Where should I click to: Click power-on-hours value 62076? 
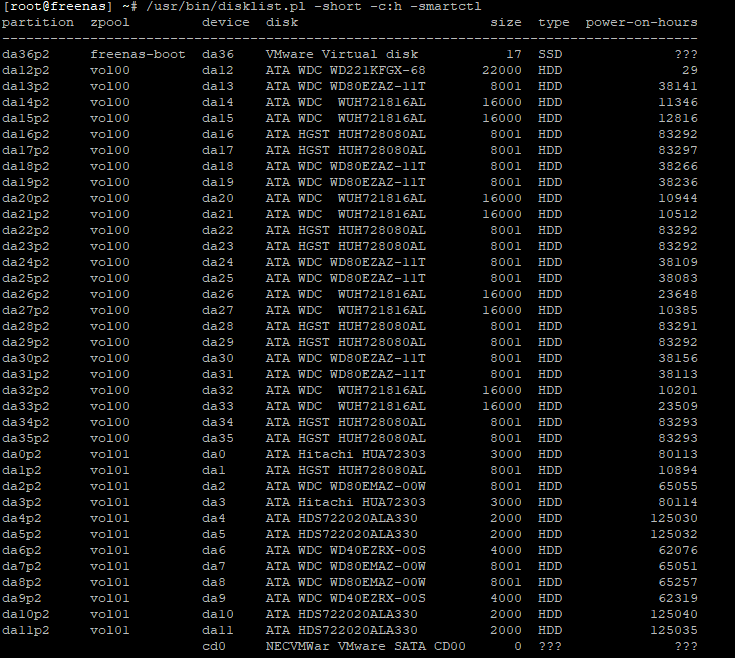(678, 550)
